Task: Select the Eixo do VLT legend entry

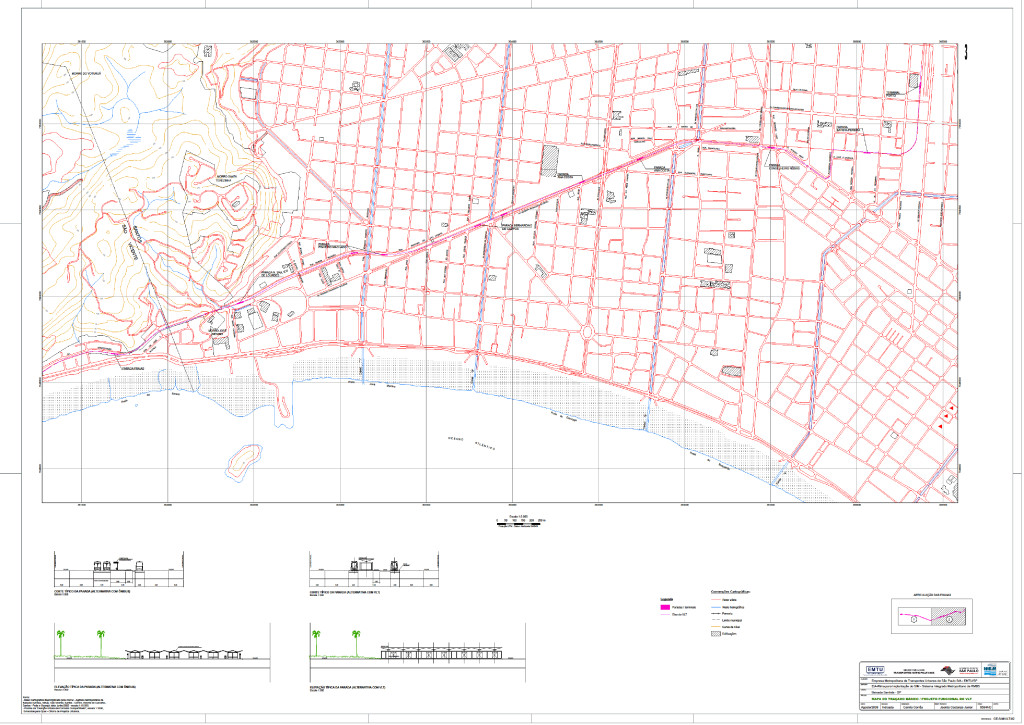Action: pyautogui.click(x=665, y=614)
